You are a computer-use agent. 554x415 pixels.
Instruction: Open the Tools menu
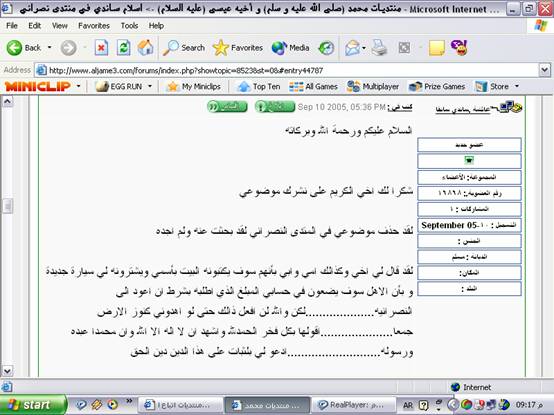129,26
